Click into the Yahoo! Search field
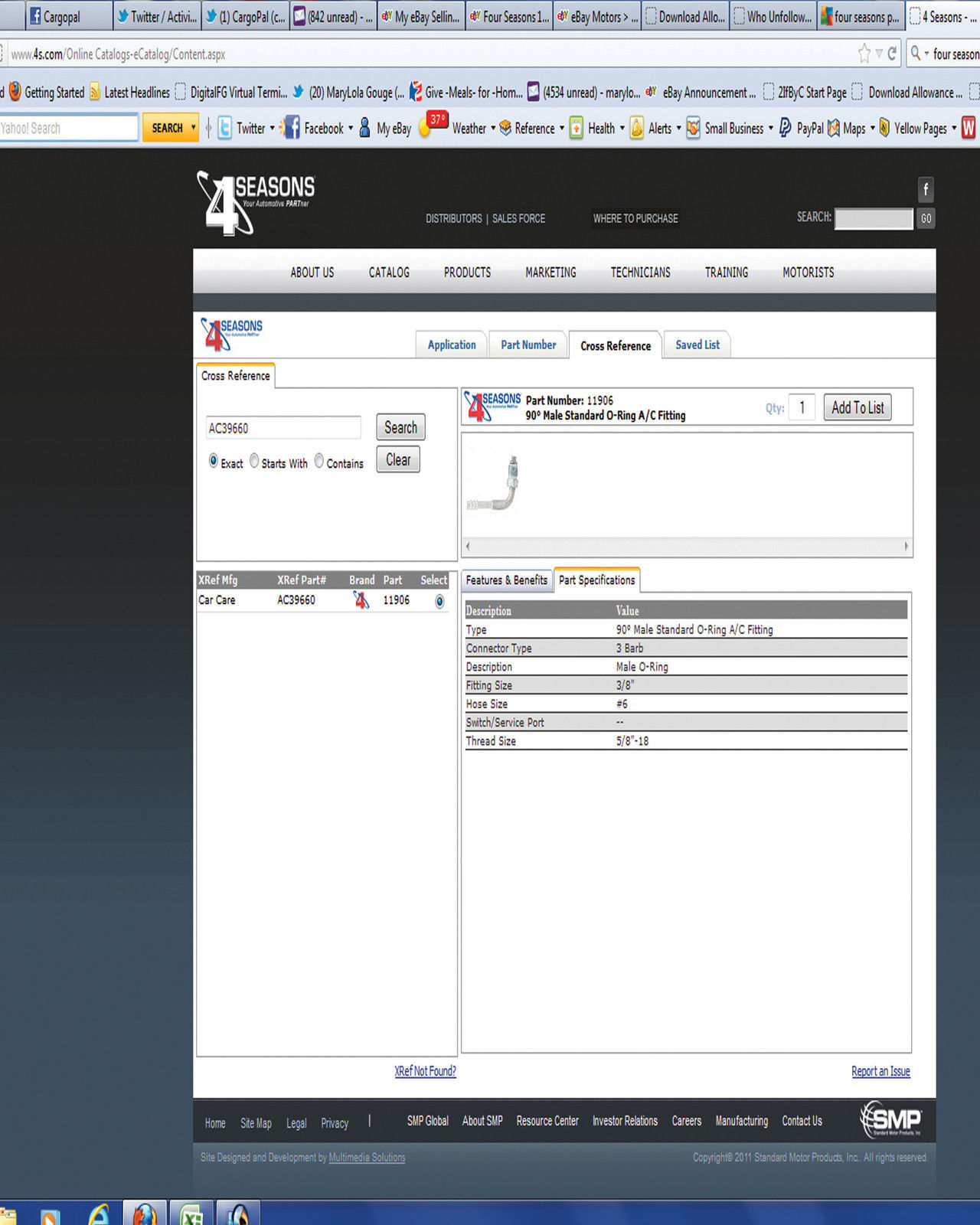980x1225 pixels. coord(67,128)
